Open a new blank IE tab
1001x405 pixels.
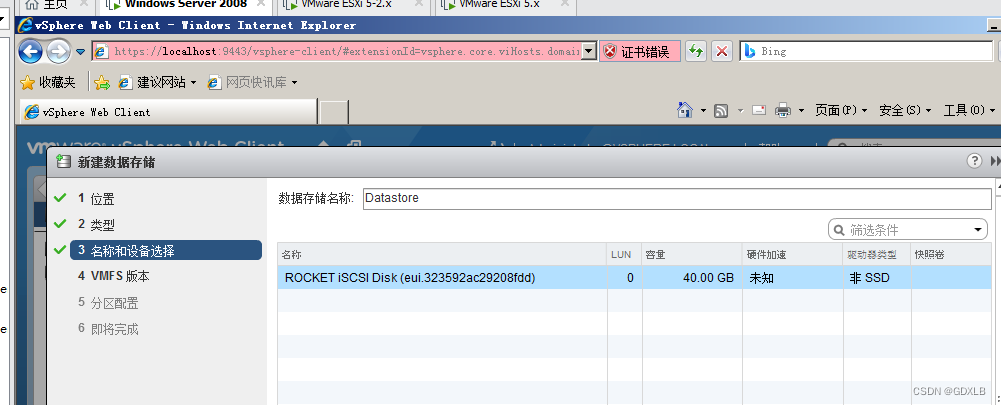click(333, 112)
